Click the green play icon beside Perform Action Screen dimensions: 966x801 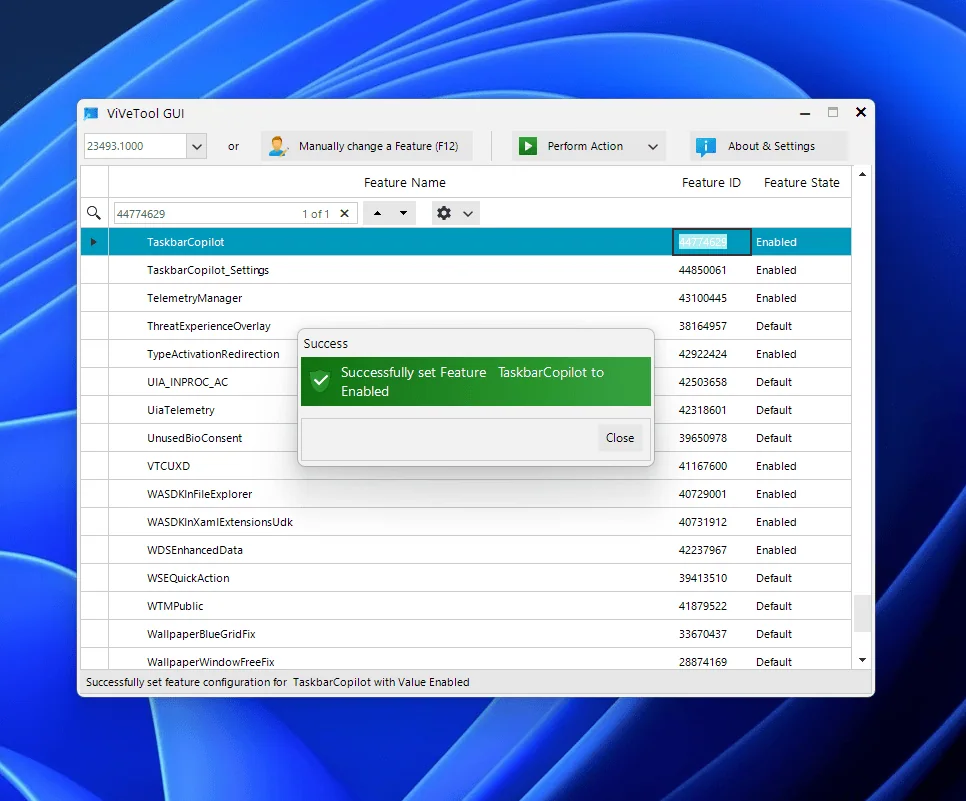(527, 146)
